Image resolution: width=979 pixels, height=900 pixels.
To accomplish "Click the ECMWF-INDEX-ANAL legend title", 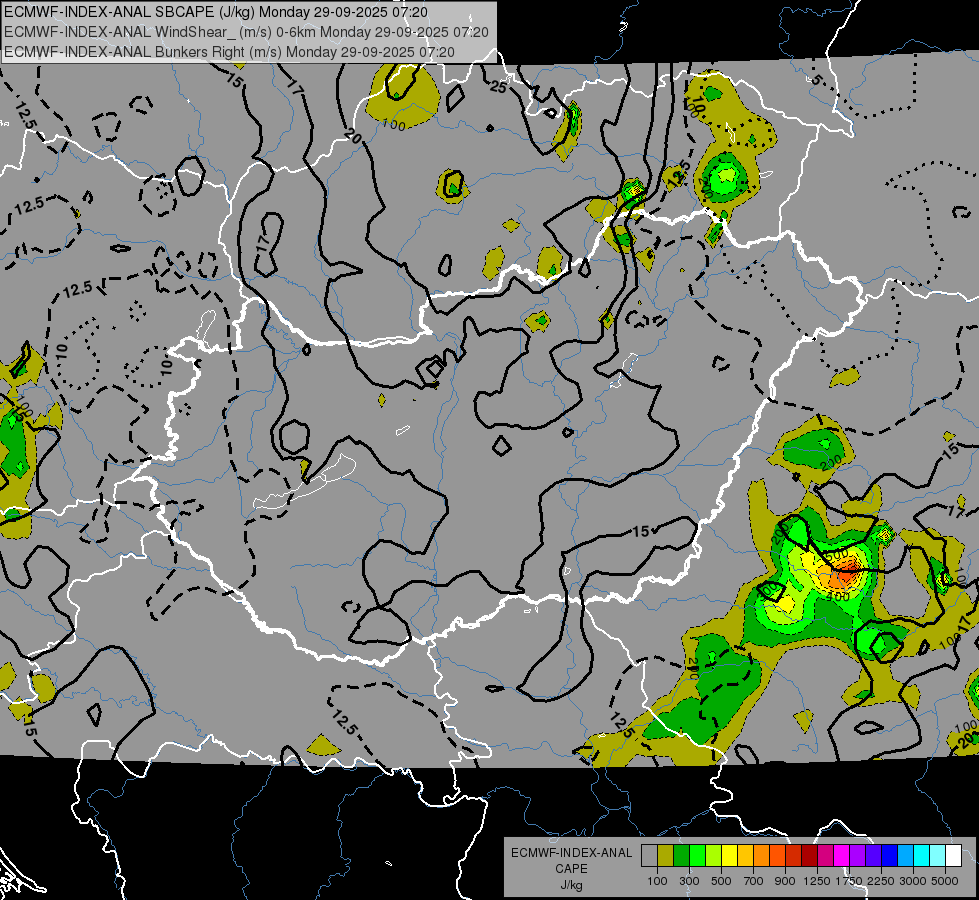I will tap(572, 853).
